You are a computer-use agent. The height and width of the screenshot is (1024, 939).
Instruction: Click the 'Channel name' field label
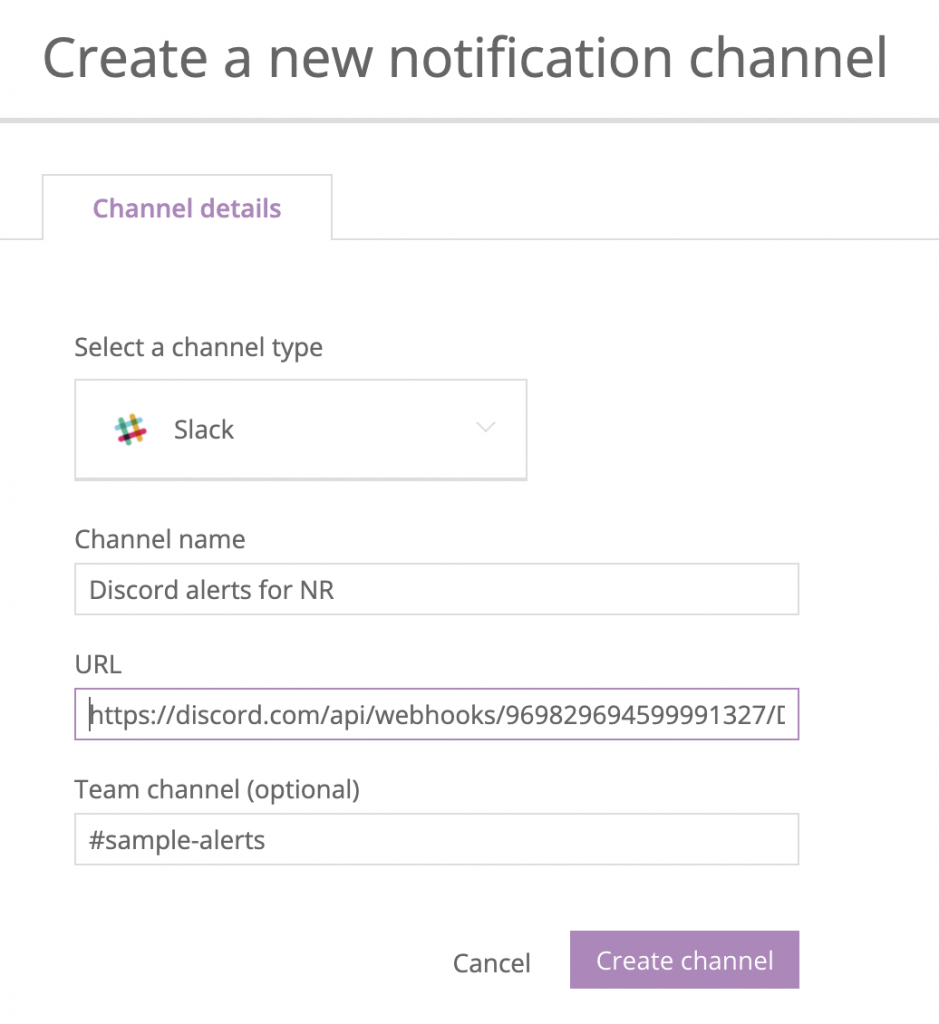[x=160, y=539]
